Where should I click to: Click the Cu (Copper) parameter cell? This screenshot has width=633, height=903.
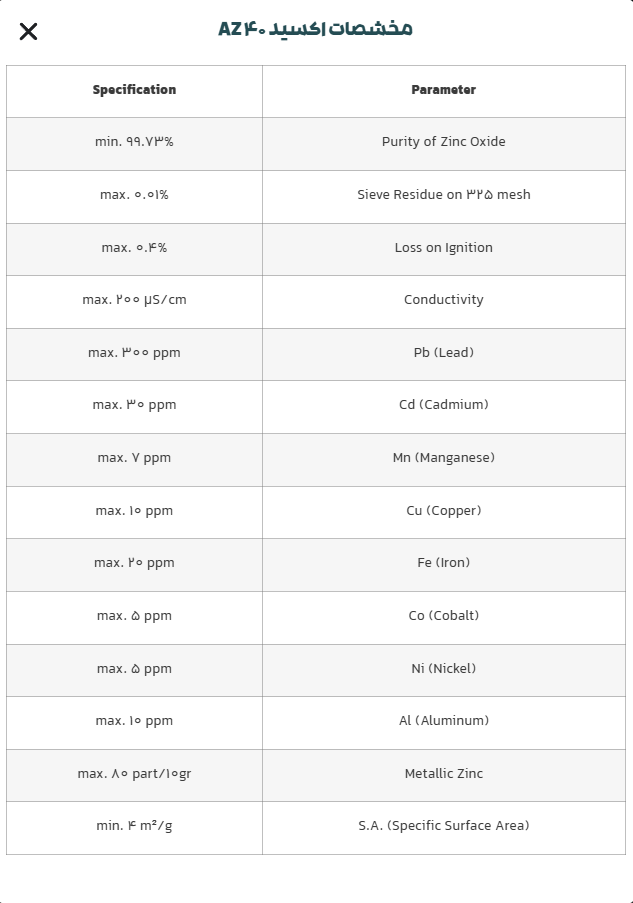pos(443,511)
